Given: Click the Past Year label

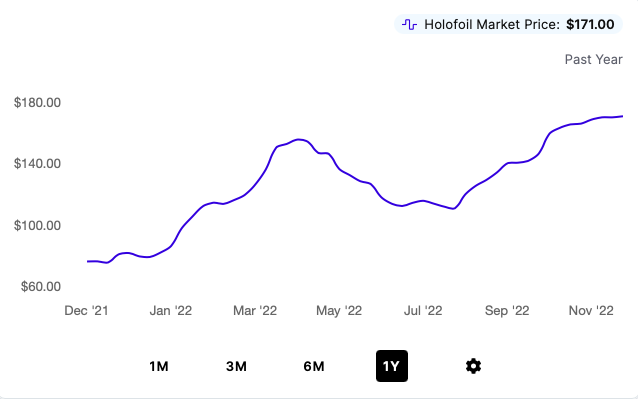Looking at the screenshot, I should [x=594, y=59].
